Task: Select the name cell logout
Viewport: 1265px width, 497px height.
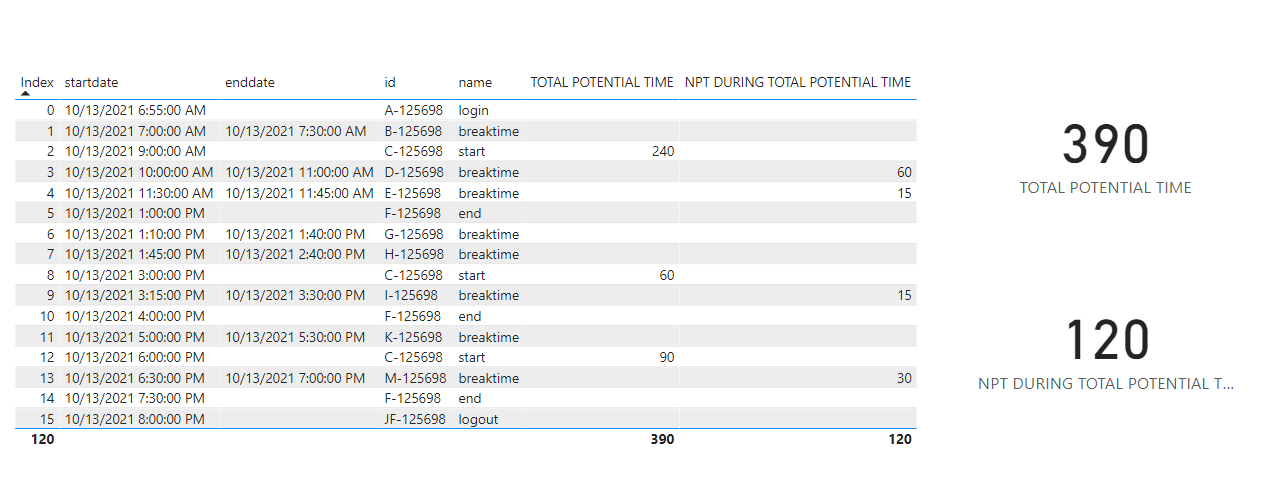Action: pyautogui.click(x=478, y=419)
